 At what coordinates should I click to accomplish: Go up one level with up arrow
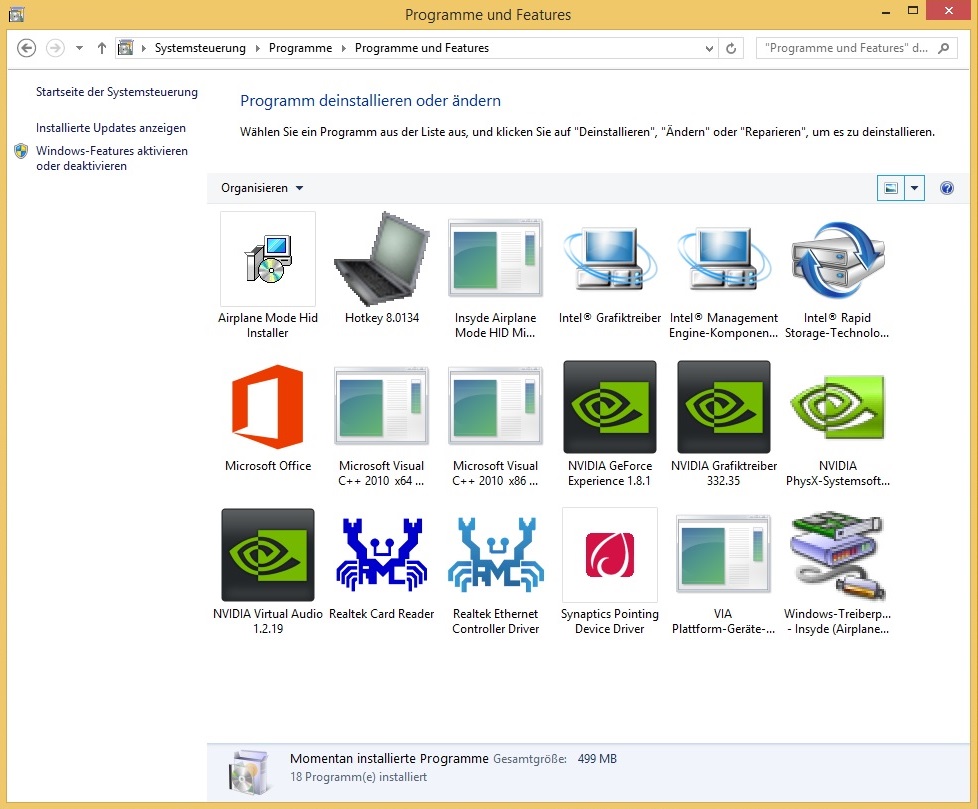point(102,48)
